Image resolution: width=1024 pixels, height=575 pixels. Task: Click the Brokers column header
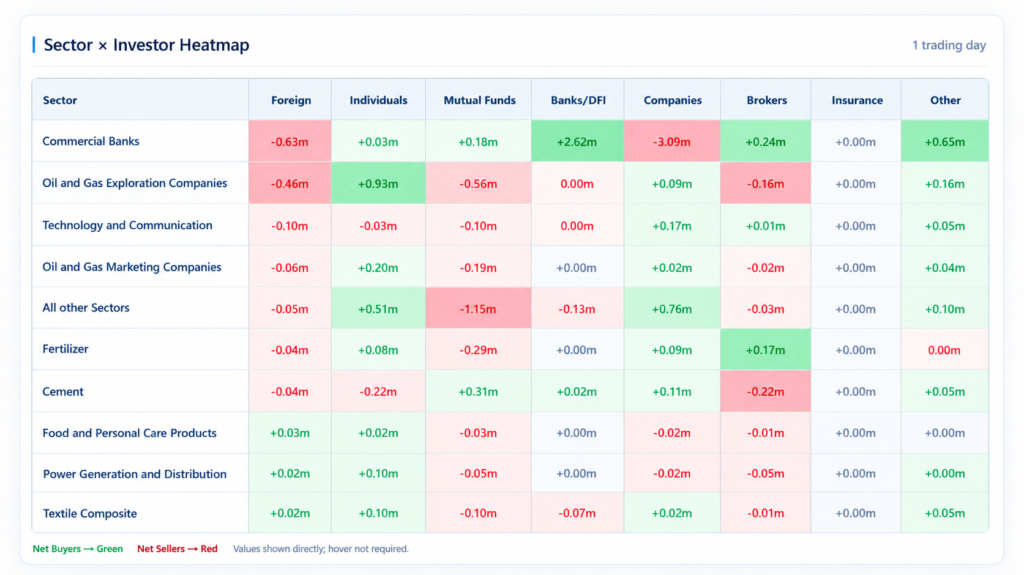tap(767, 100)
